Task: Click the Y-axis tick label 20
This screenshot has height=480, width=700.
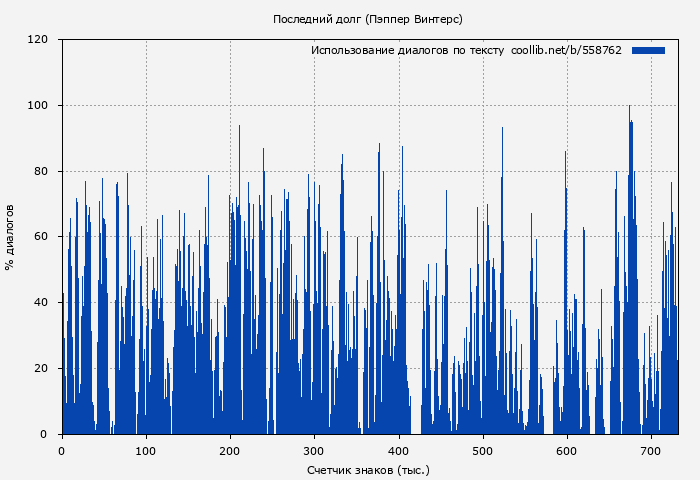Action: point(41,368)
